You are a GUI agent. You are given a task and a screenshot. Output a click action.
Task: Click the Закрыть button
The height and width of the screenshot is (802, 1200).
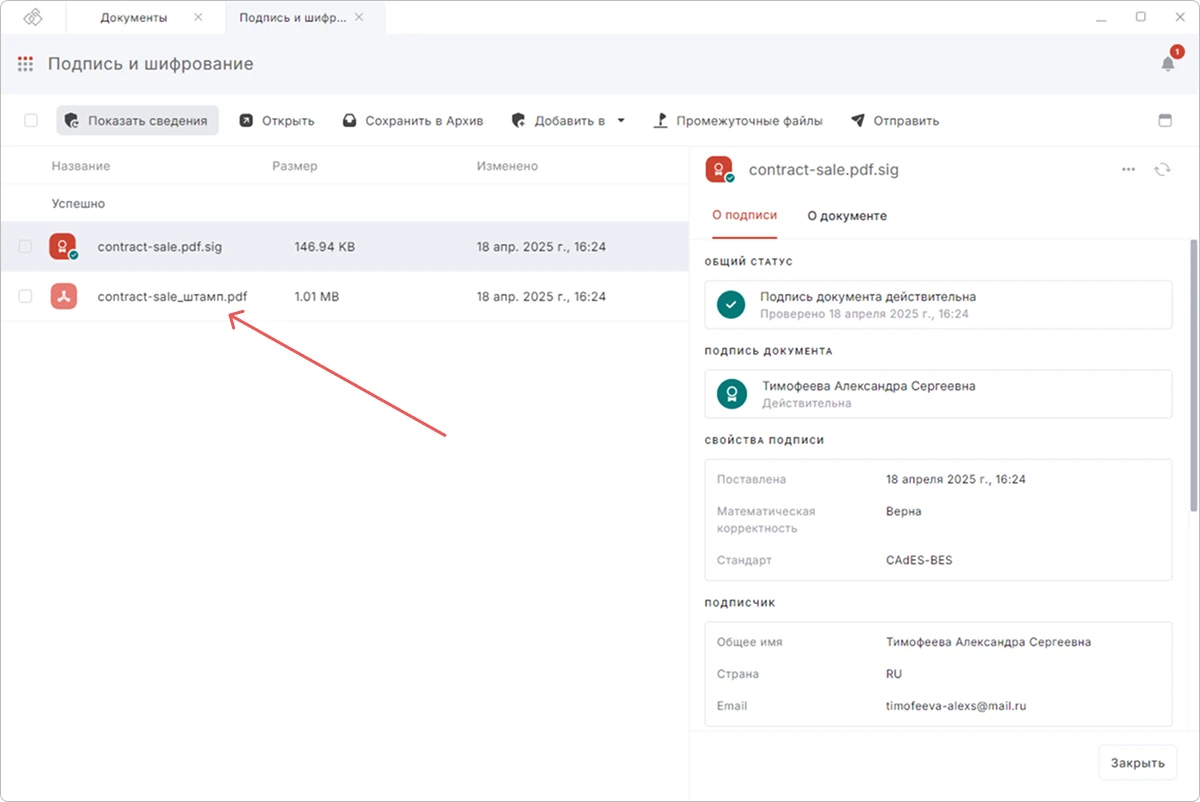[x=1137, y=762]
